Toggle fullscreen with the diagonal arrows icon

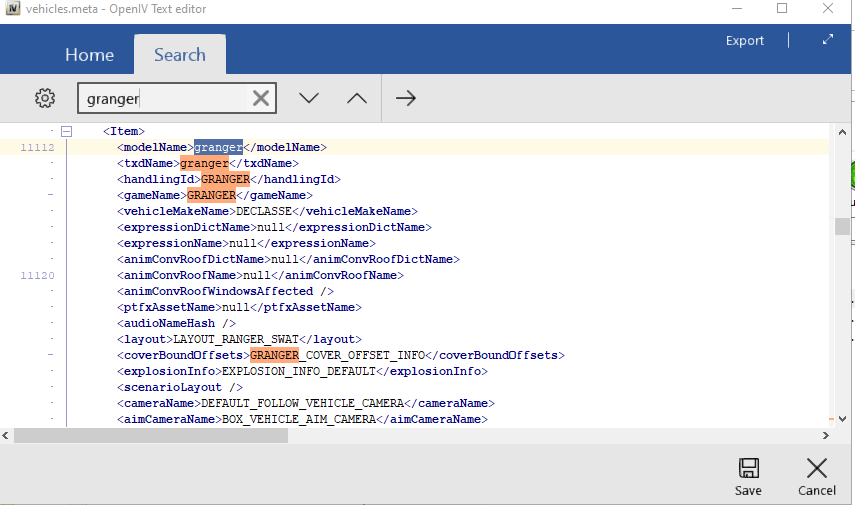tap(827, 40)
